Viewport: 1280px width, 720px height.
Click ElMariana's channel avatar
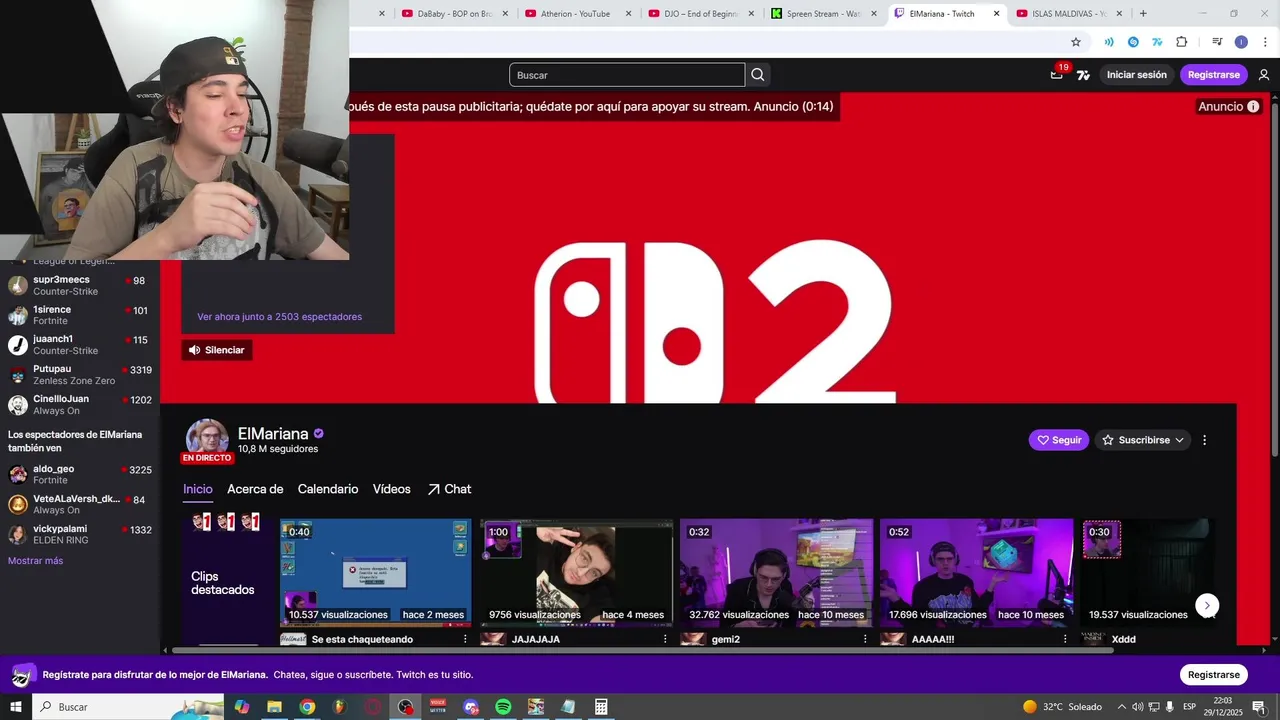pyautogui.click(x=207, y=439)
